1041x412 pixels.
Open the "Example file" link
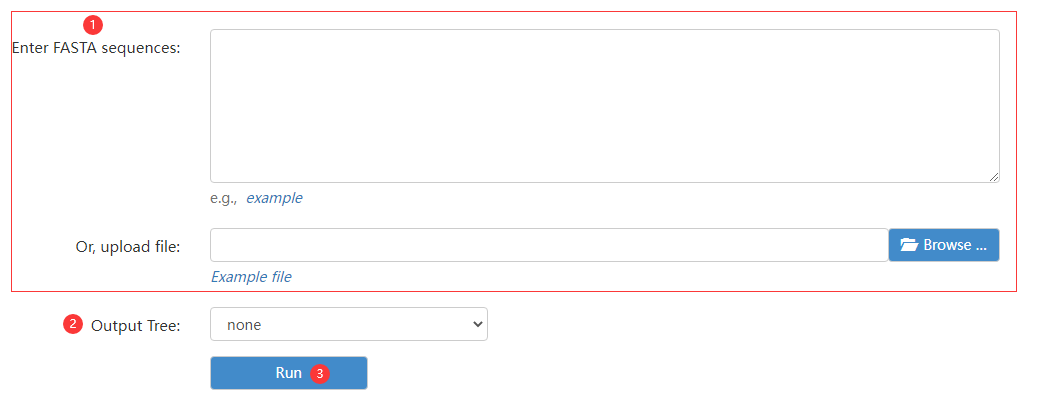coord(251,277)
